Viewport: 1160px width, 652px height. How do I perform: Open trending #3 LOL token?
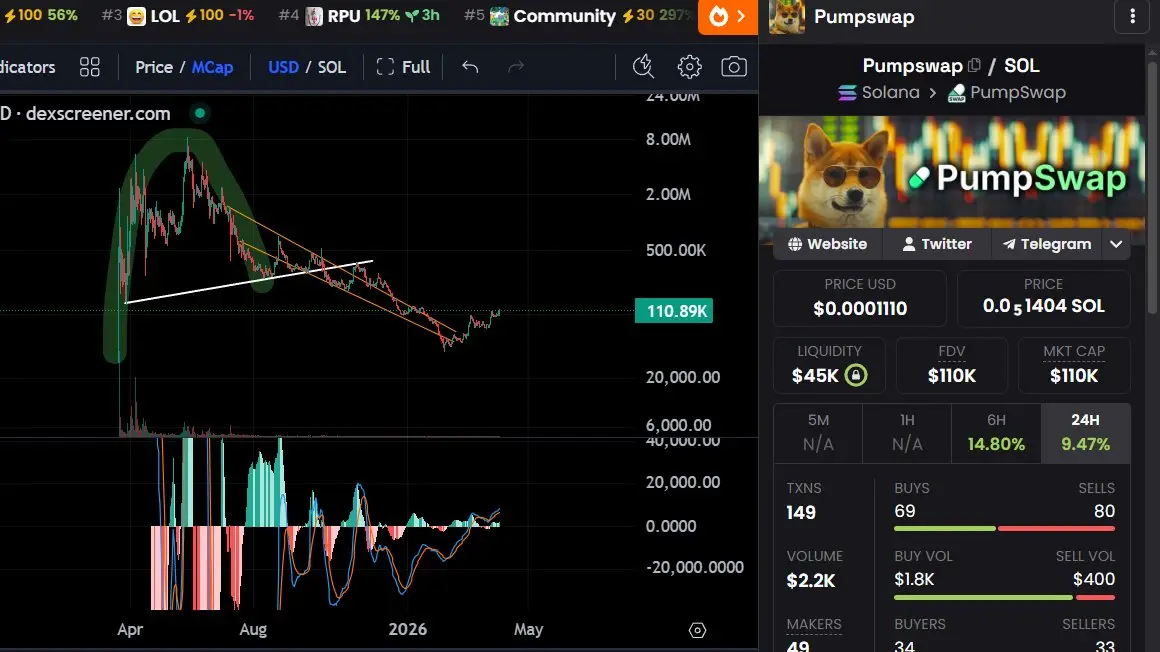(x=178, y=16)
